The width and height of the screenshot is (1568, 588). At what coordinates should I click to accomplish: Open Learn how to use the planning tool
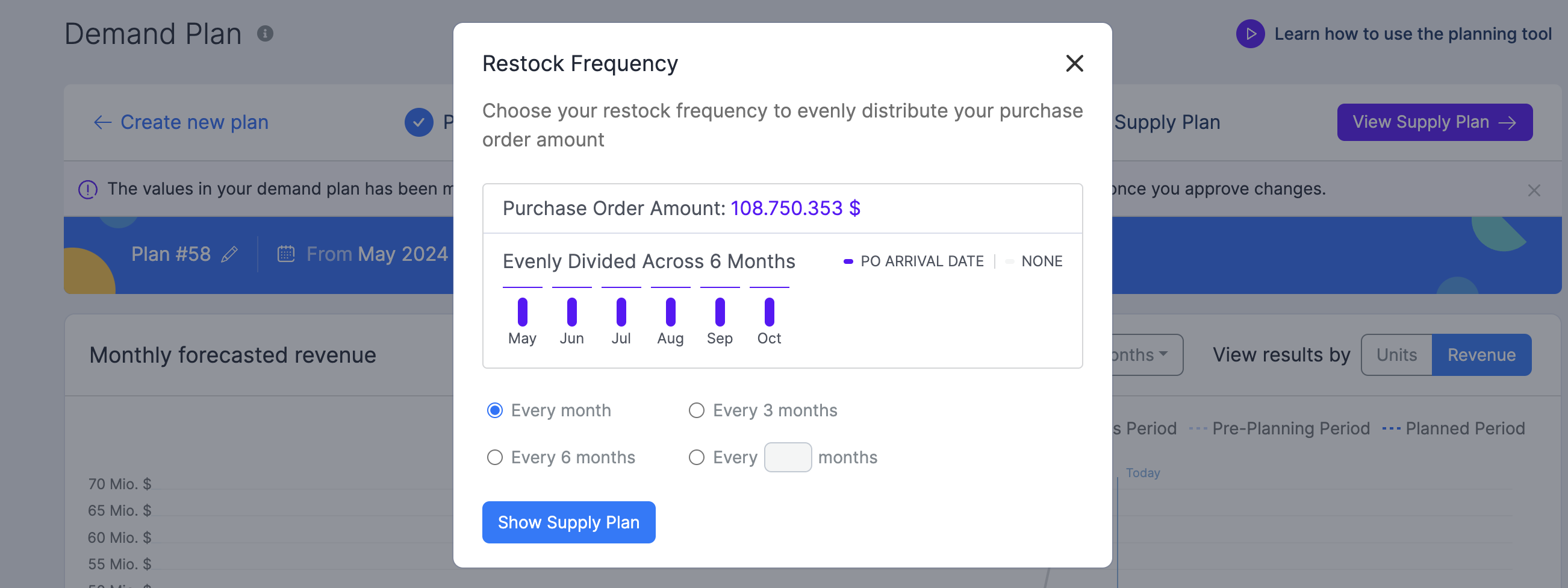pyautogui.click(x=1413, y=34)
